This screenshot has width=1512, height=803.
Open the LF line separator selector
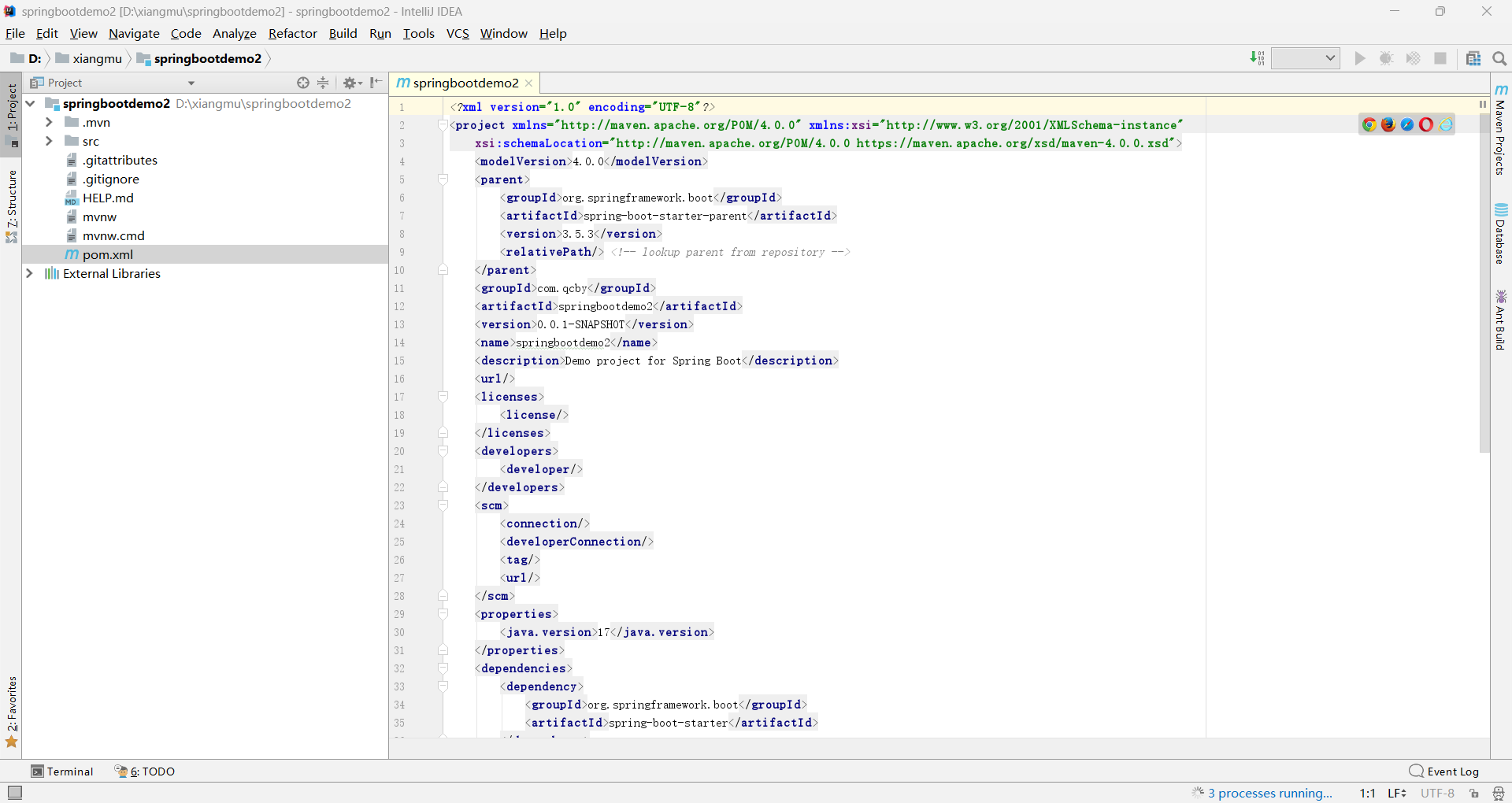tap(1397, 793)
